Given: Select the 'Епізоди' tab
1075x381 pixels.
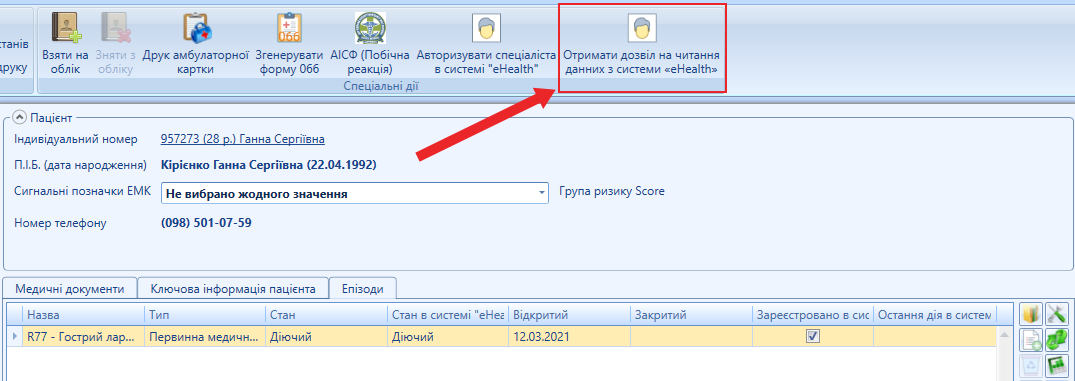Looking at the screenshot, I should coord(363,288).
